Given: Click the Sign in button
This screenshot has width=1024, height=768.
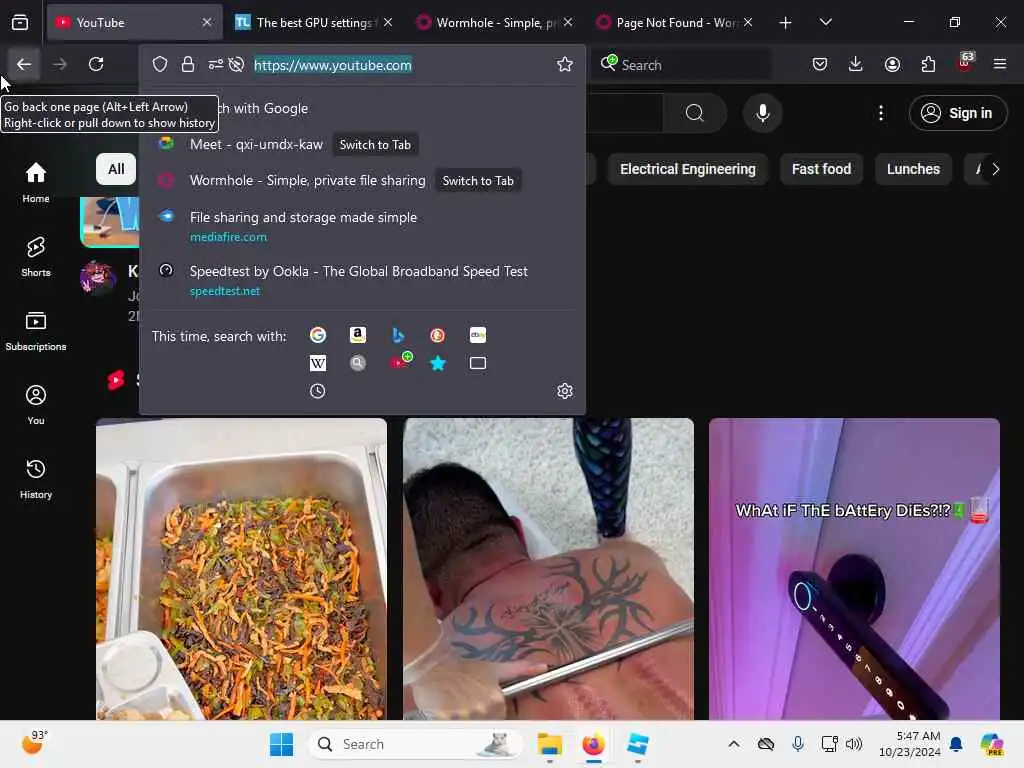Looking at the screenshot, I should tap(958, 113).
